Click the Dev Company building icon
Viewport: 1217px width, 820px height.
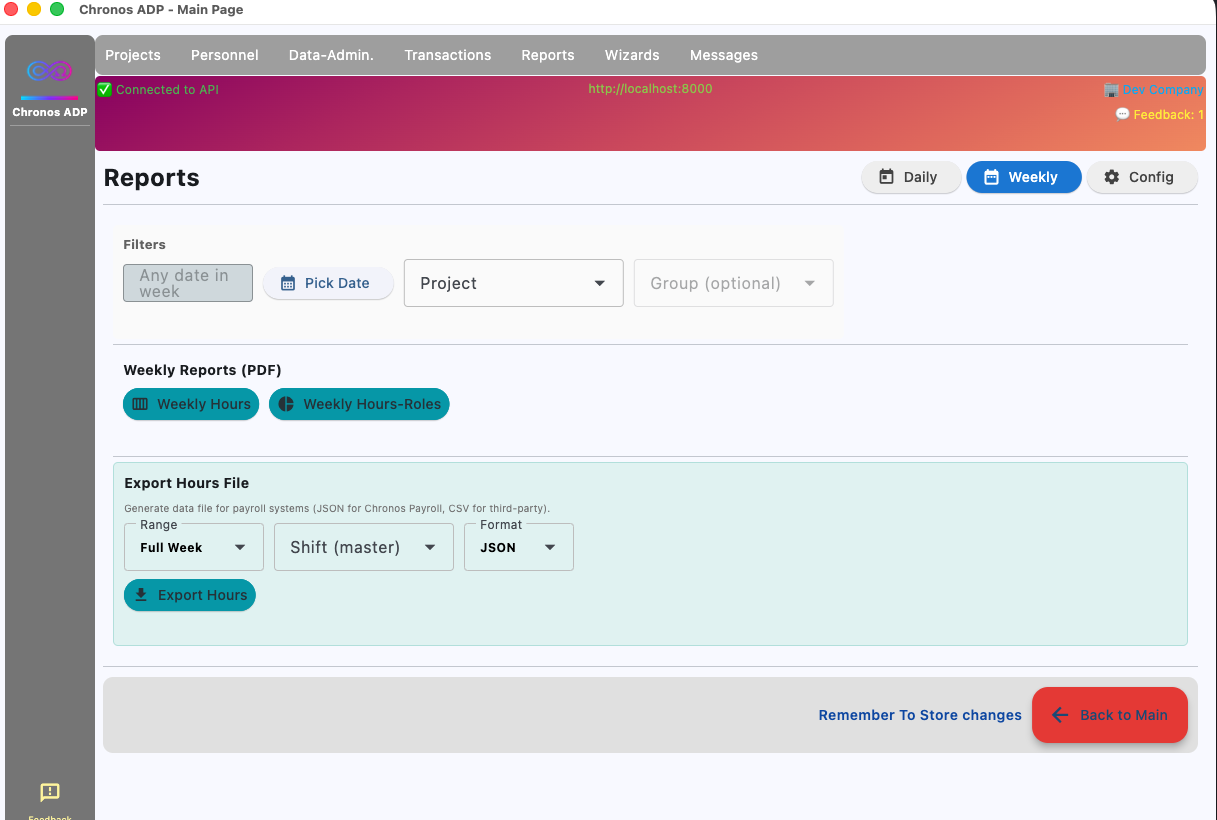[1111, 90]
